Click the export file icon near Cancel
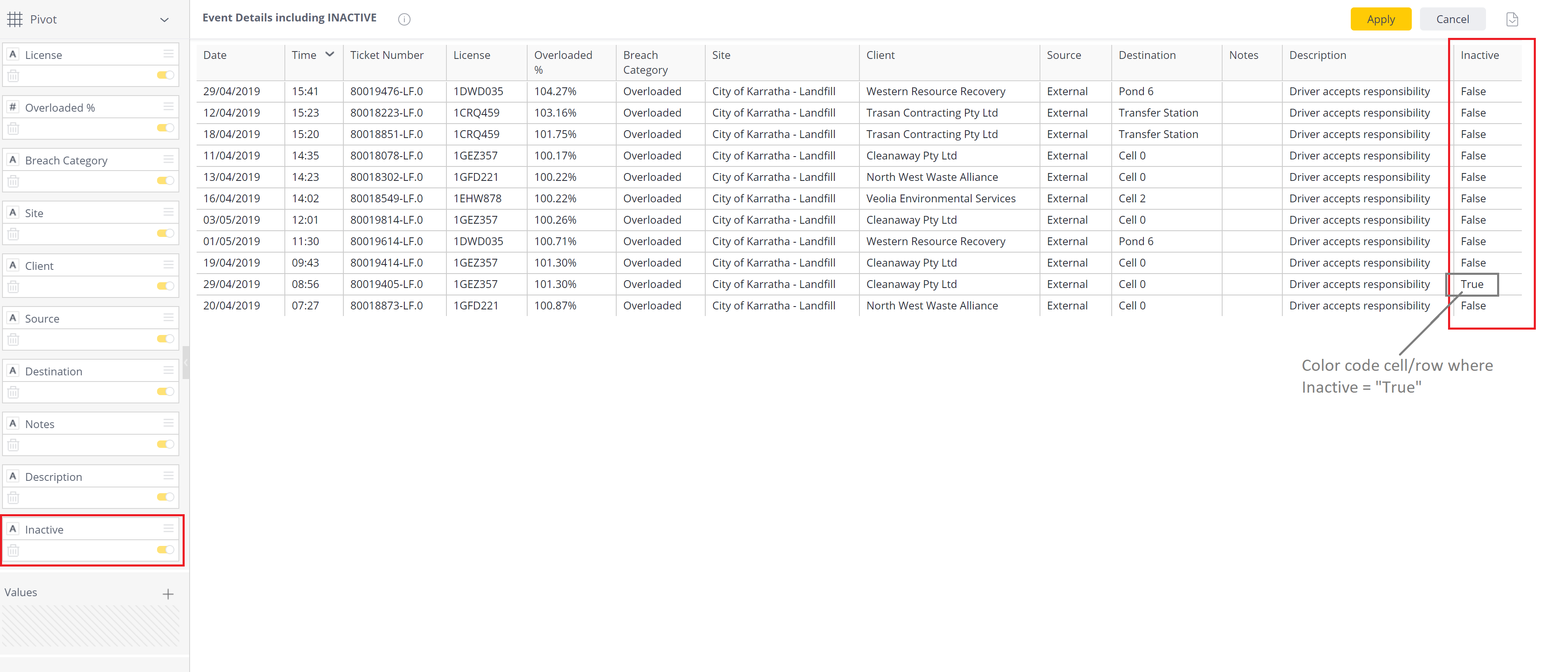Image resolution: width=1568 pixels, height=672 pixels. pyautogui.click(x=1512, y=19)
